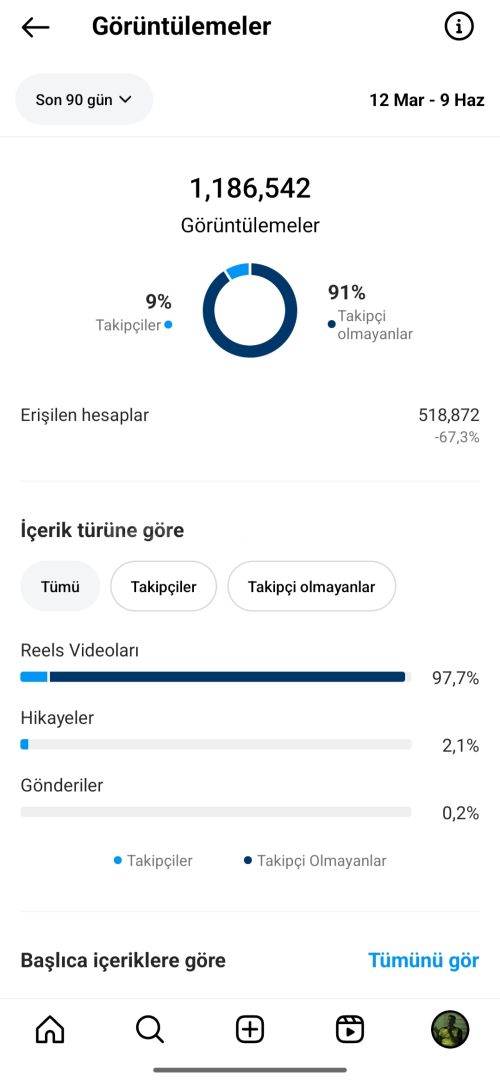
Task: Select the Takipçiler filter chip
Action: (164, 587)
